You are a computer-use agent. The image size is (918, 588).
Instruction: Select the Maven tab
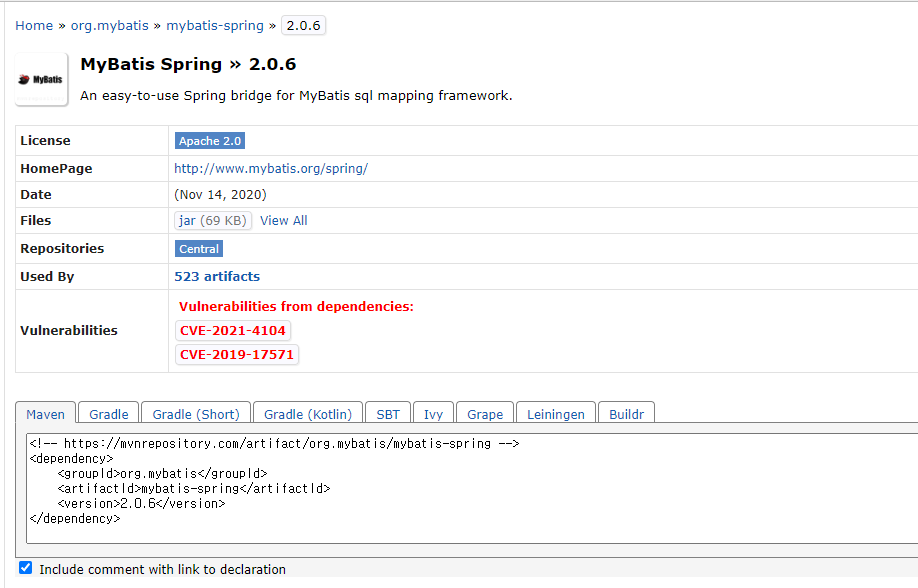tap(45, 414)
